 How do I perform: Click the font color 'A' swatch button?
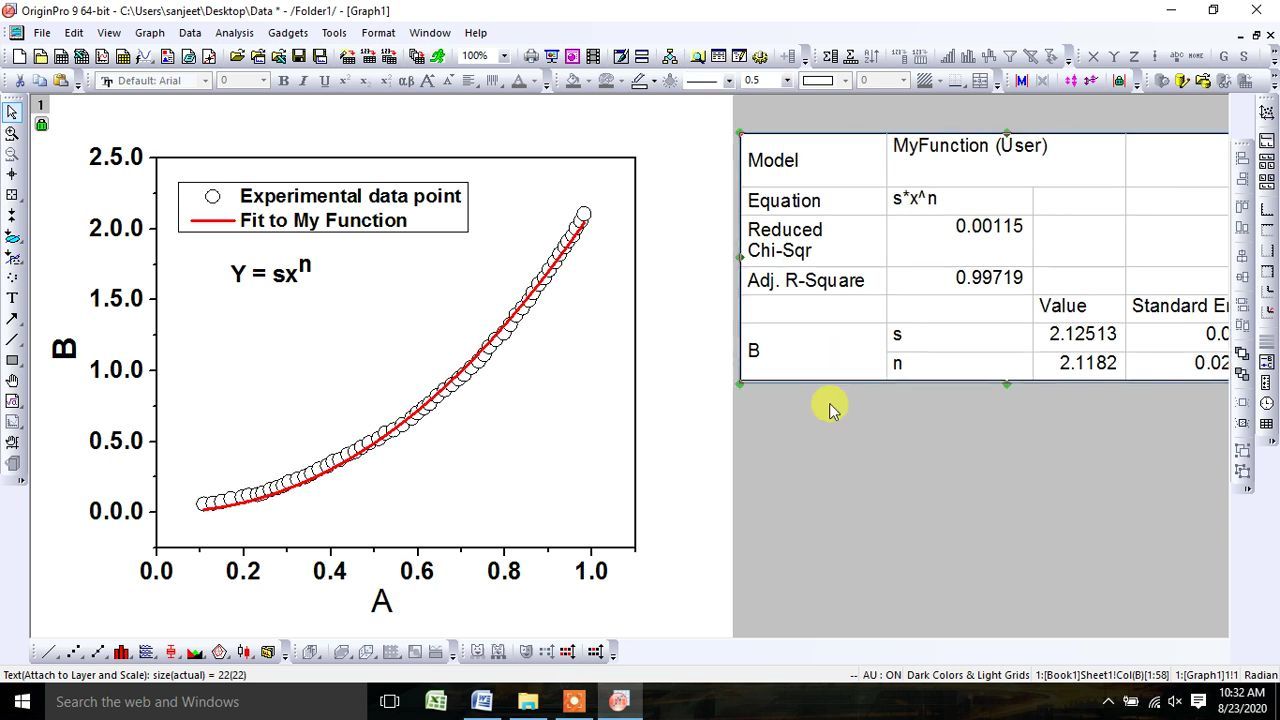point(518,80)
